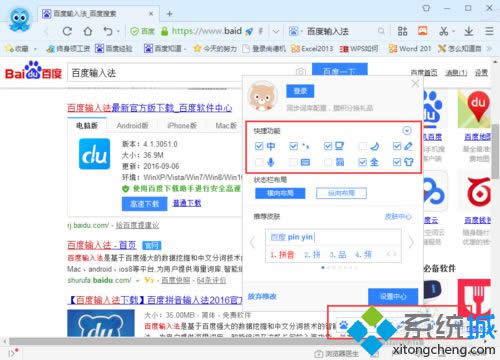Click the Baidu search input field
The image size is (500, 360).
coord(182,73)
